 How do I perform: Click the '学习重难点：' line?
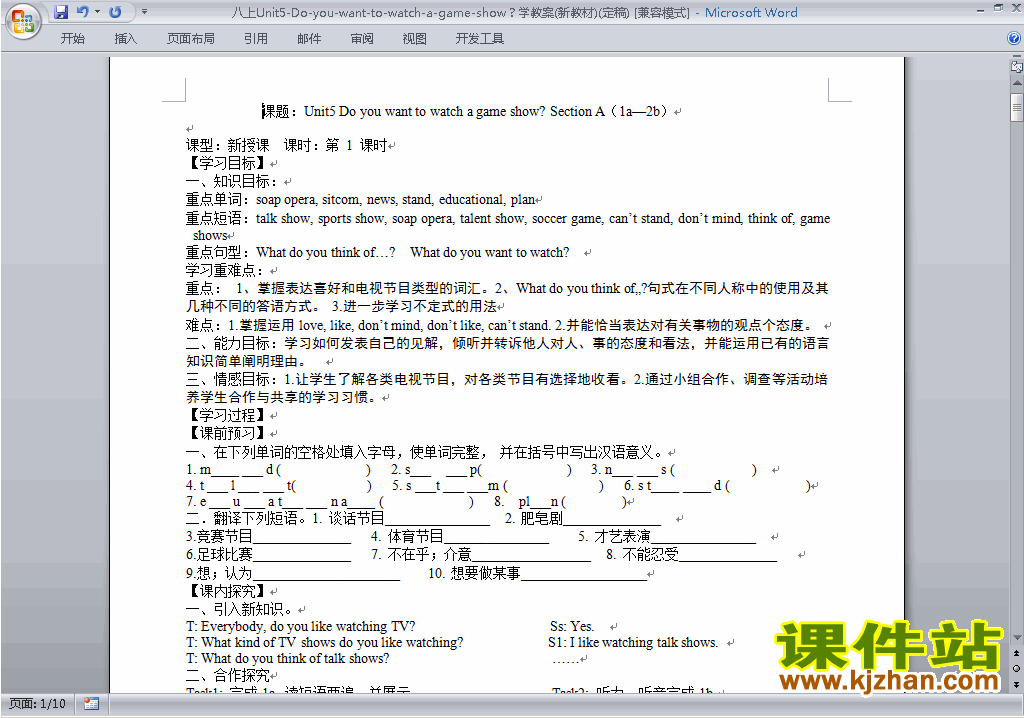(x=227, y=270)
